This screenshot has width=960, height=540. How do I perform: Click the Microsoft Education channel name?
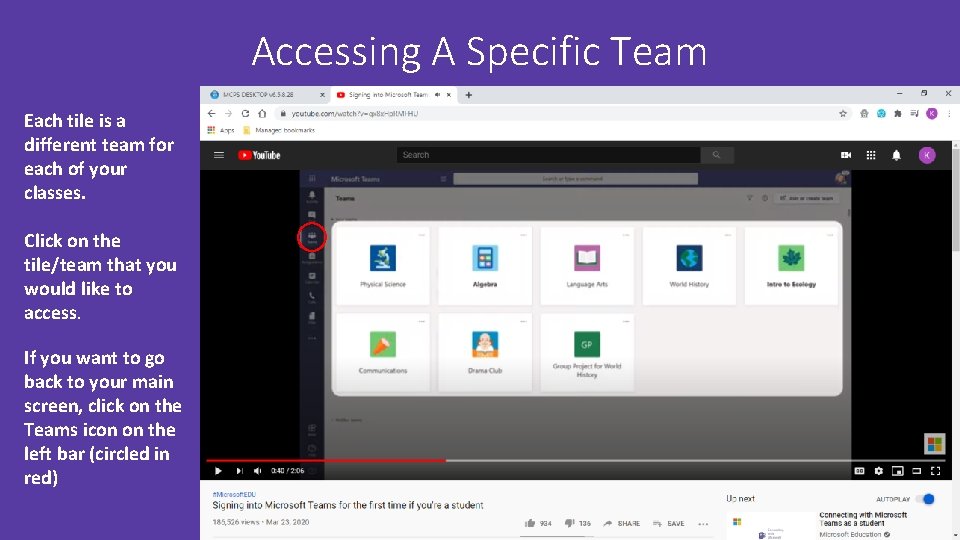(850, 534)
